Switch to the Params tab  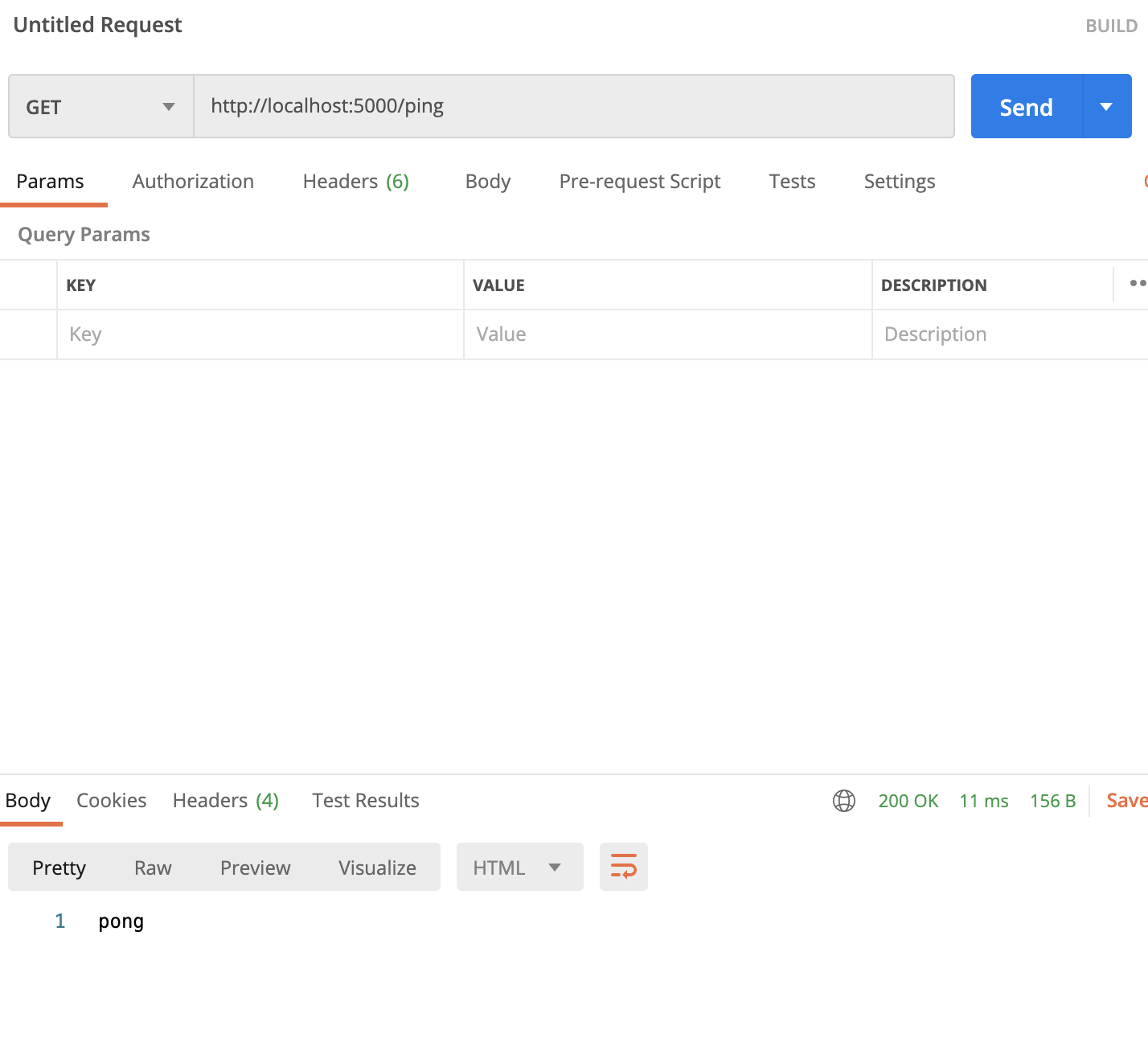tap(50, 182)
